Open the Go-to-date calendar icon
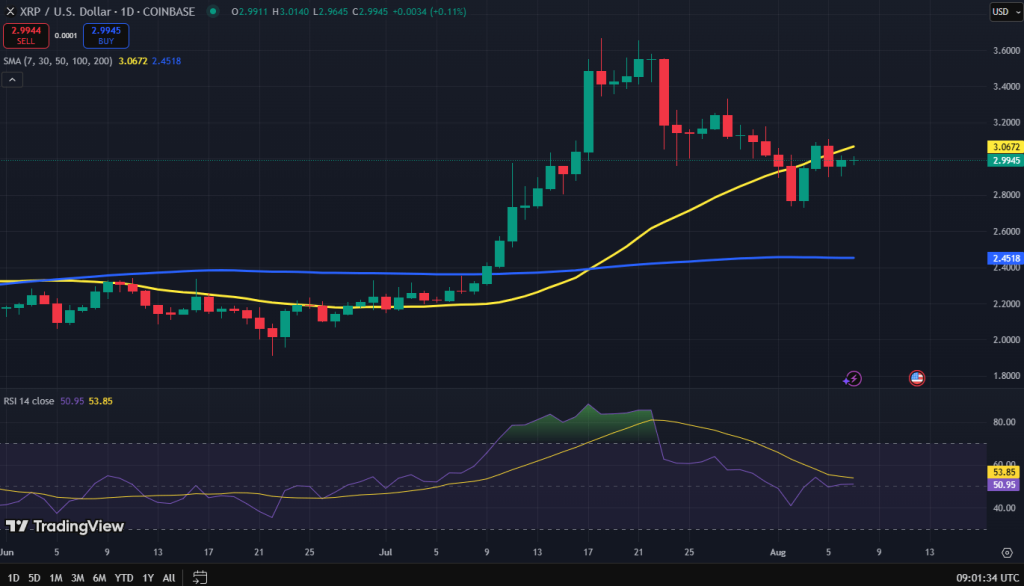 (200, 577)
